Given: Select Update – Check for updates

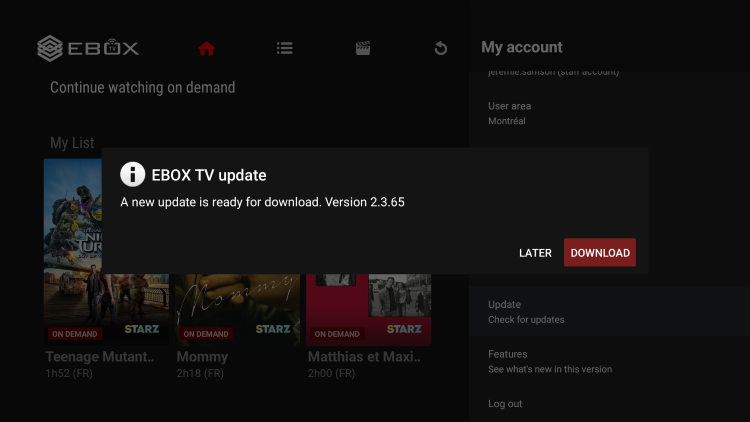Looking at the screenshot, I should coord(526,312).
